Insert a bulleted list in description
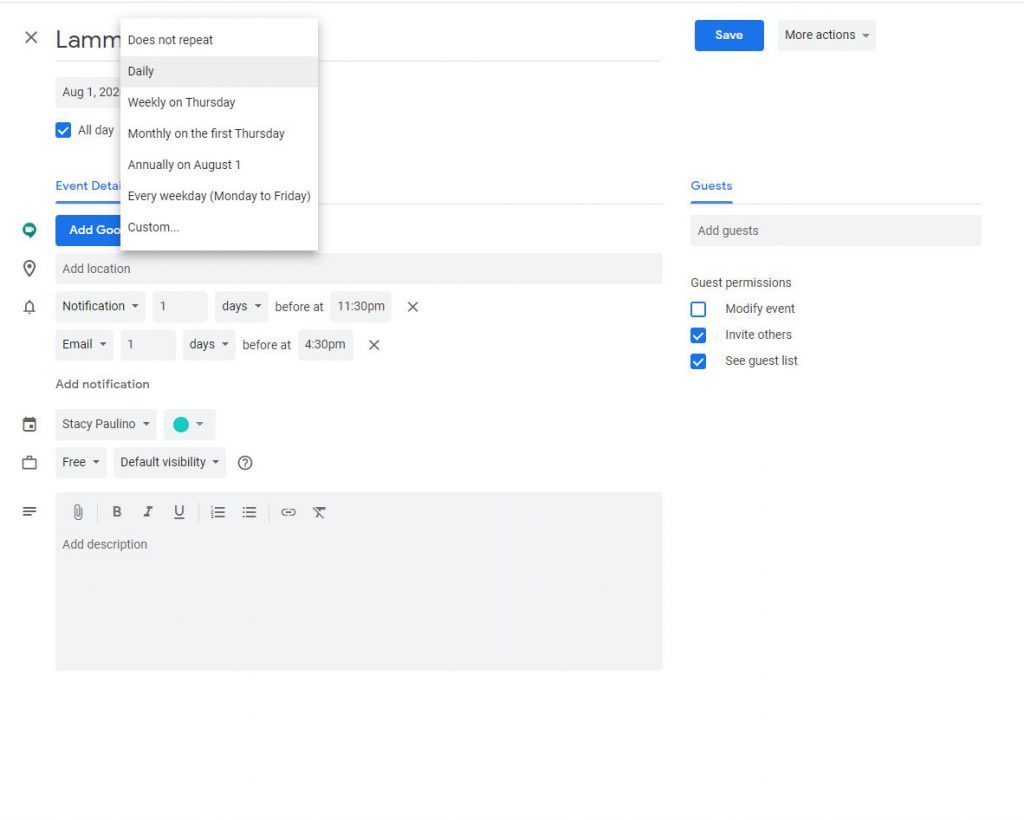 click(249, 513)
